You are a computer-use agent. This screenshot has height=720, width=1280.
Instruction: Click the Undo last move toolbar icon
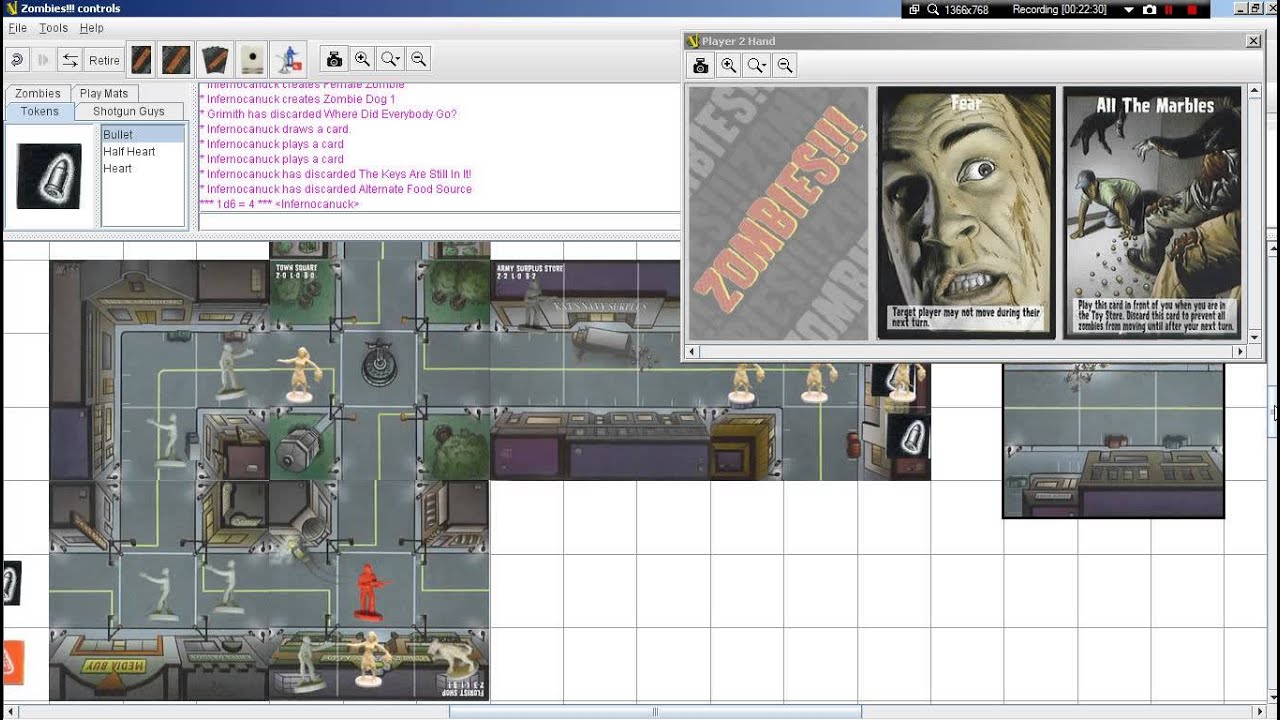pos(17,60)
